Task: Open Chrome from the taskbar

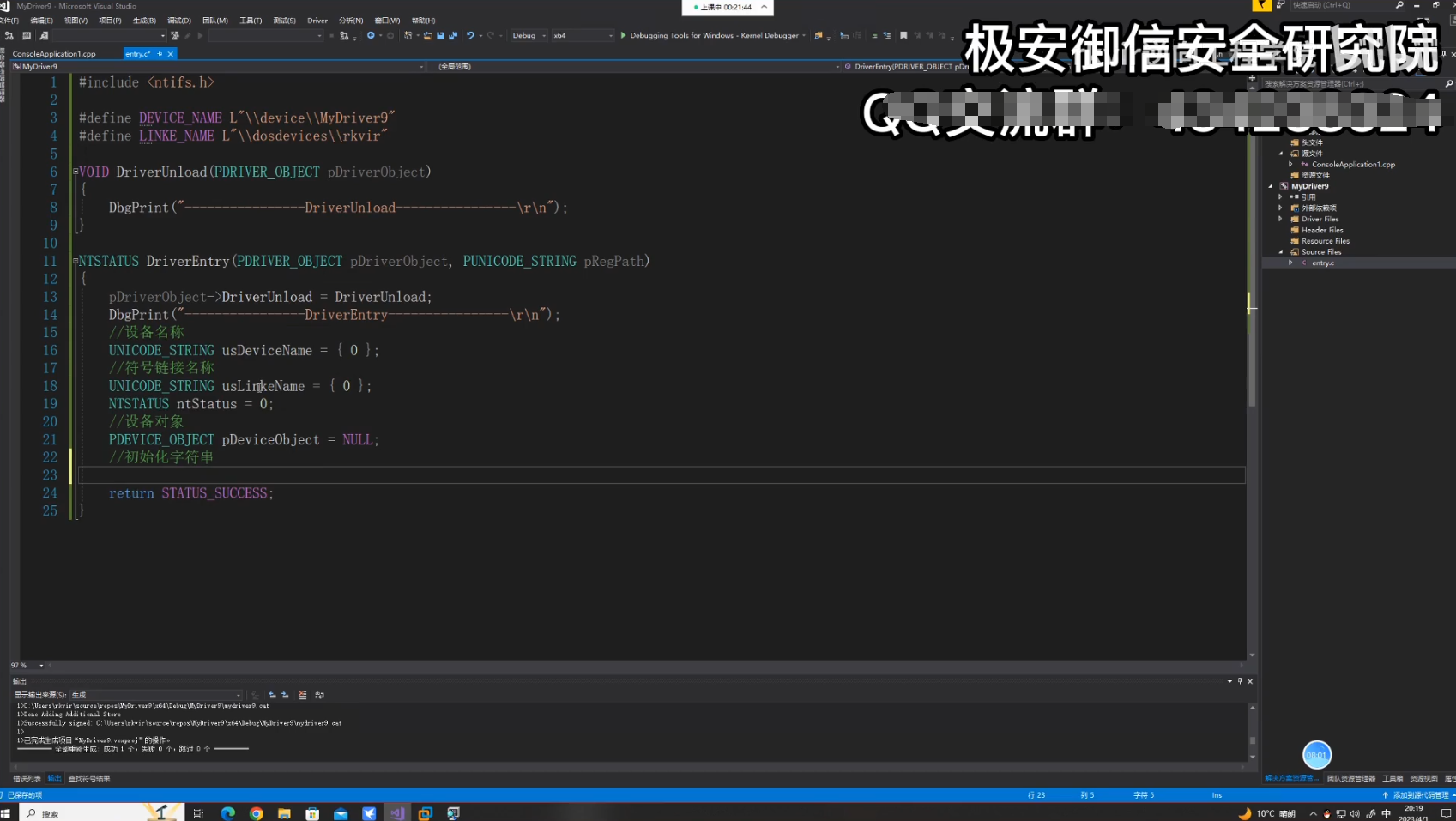Action: (256, 813)
